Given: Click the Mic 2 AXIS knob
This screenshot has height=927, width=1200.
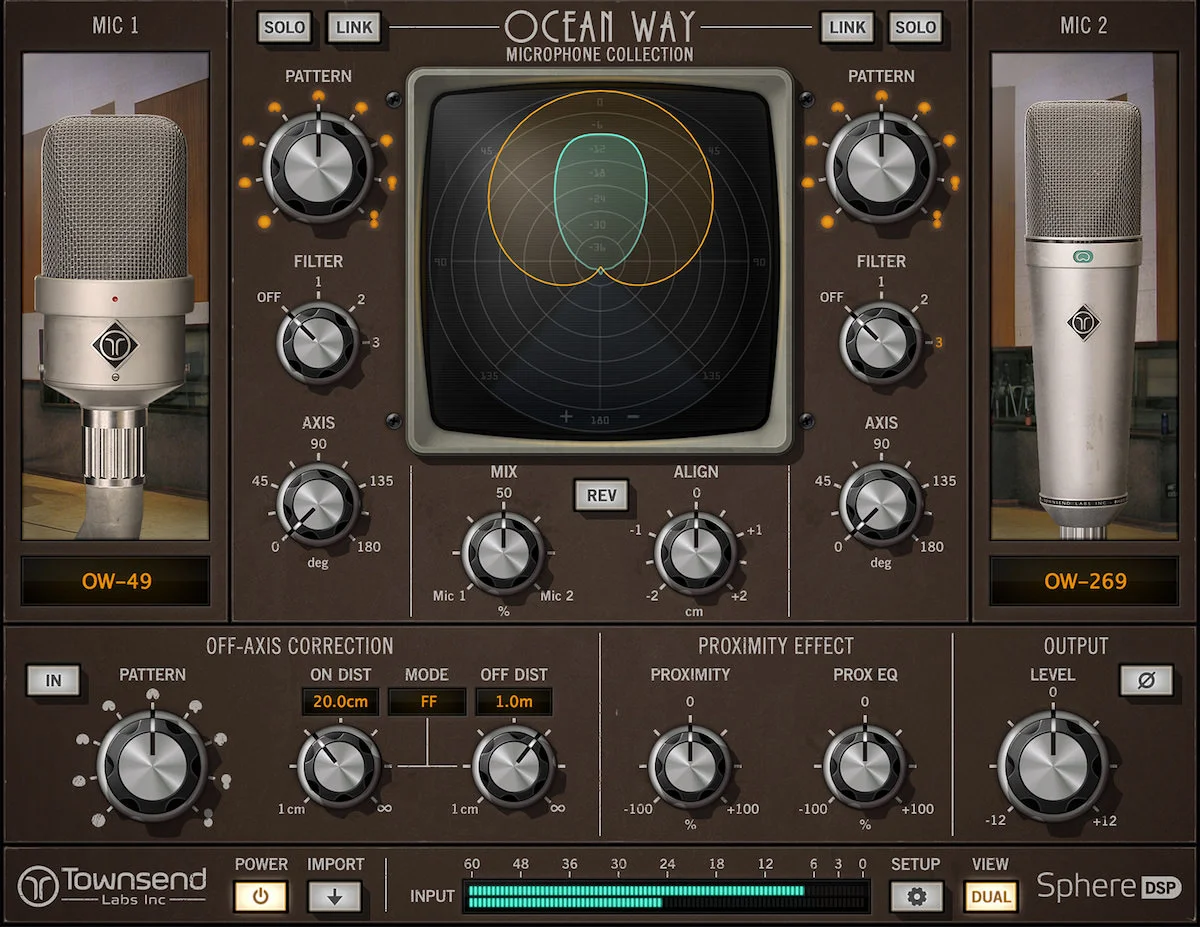Looking at the screenshot, I should 881,504.
